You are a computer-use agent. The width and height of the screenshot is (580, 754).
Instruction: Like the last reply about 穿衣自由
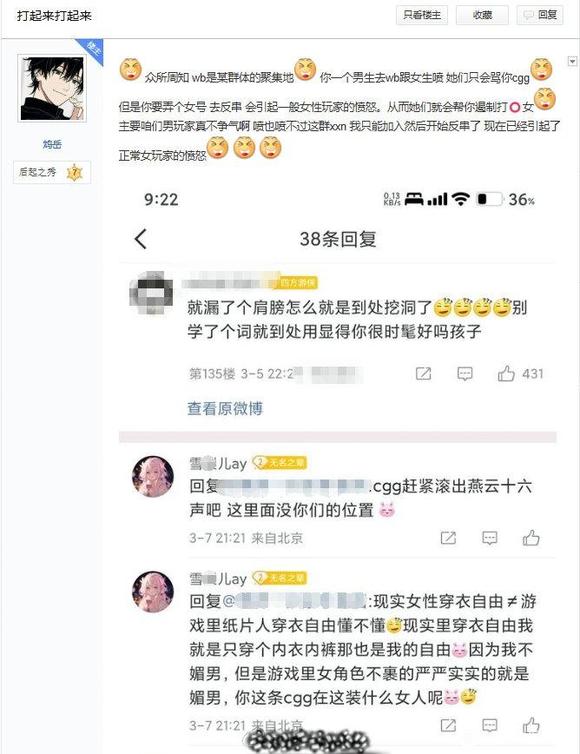531,725
